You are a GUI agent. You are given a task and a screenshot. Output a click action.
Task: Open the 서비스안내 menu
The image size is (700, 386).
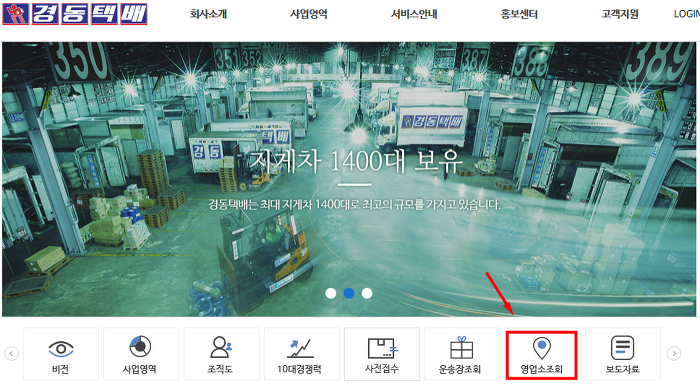(x=414, y=14)
